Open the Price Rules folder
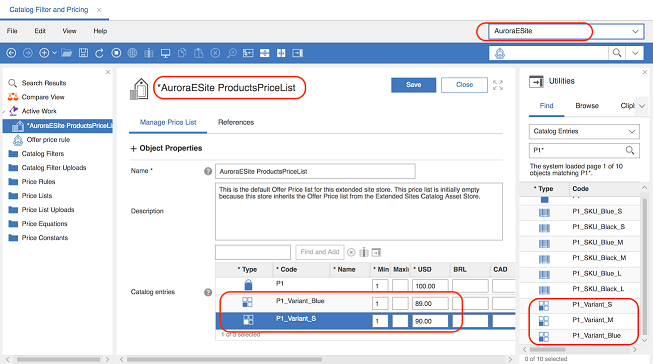 [38, 182]
